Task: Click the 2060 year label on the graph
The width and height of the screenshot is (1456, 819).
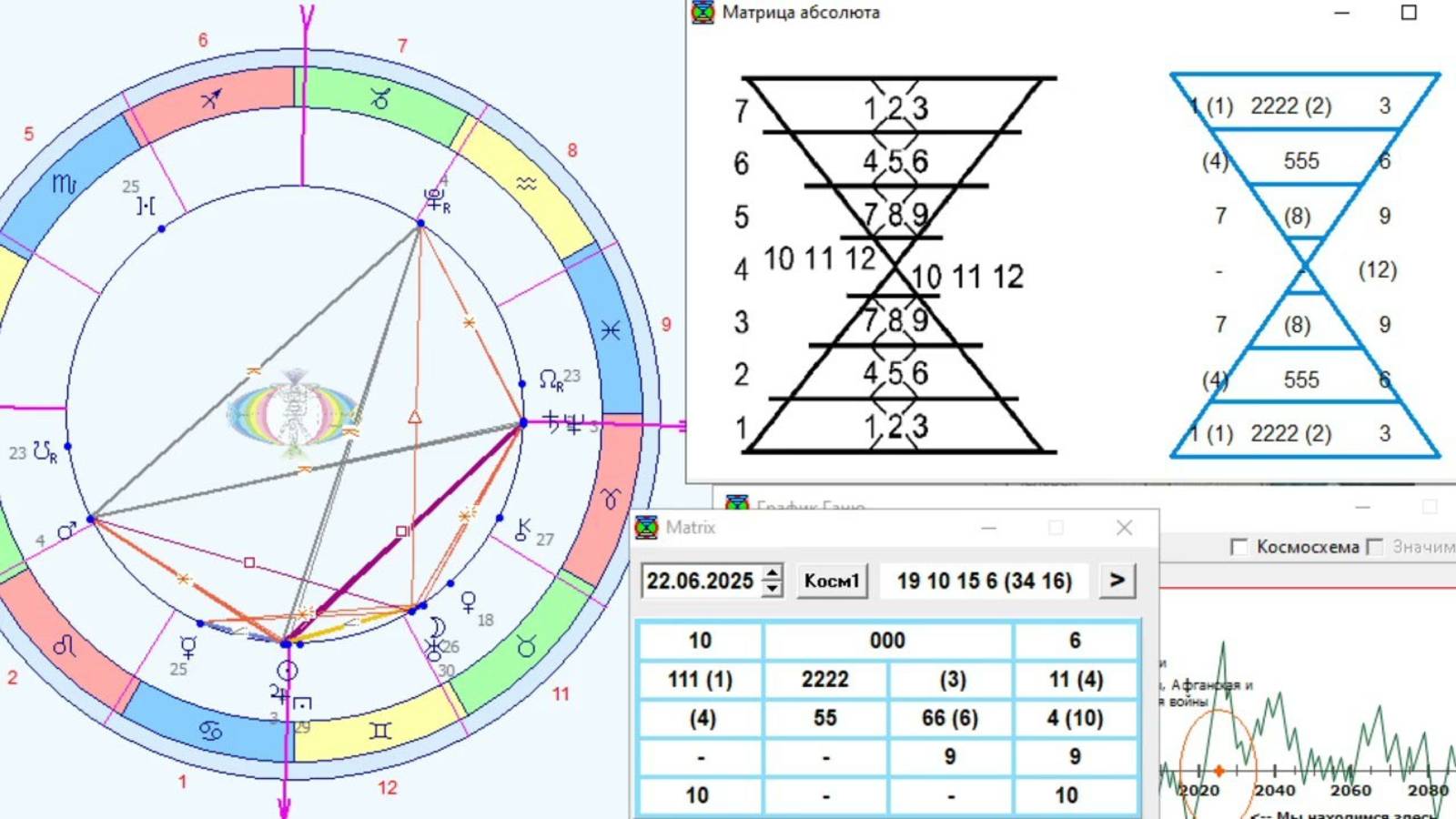Action: click(1350, 791)
